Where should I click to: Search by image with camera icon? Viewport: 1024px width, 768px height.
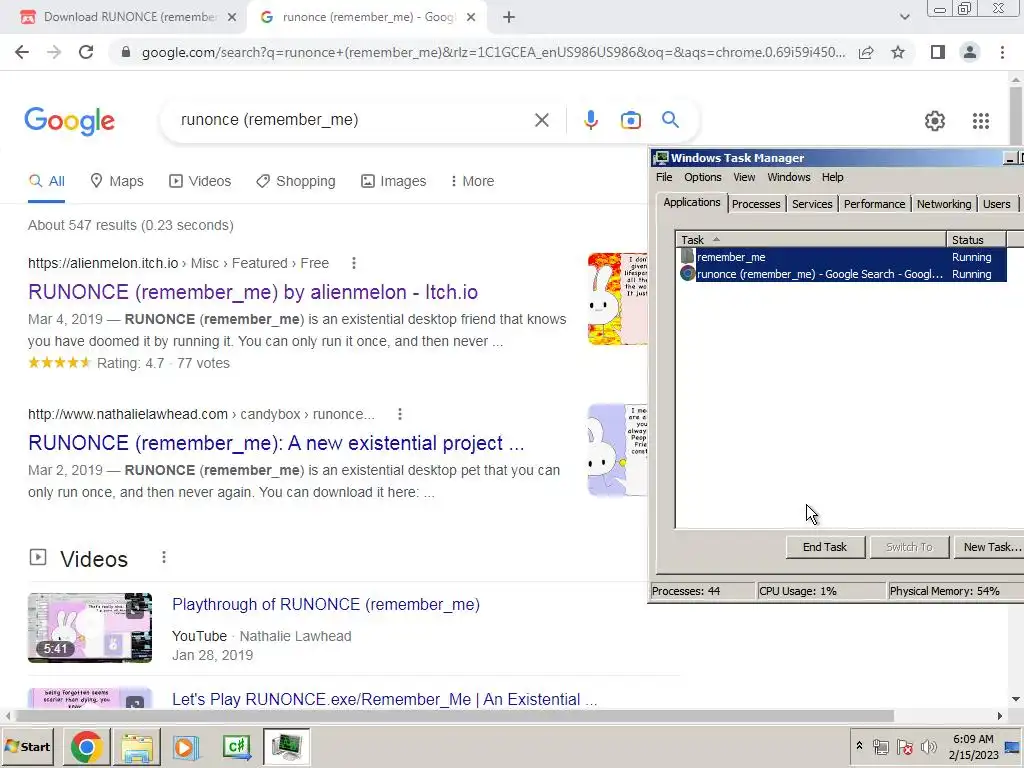pyautogui.click(x=630, y=120)
